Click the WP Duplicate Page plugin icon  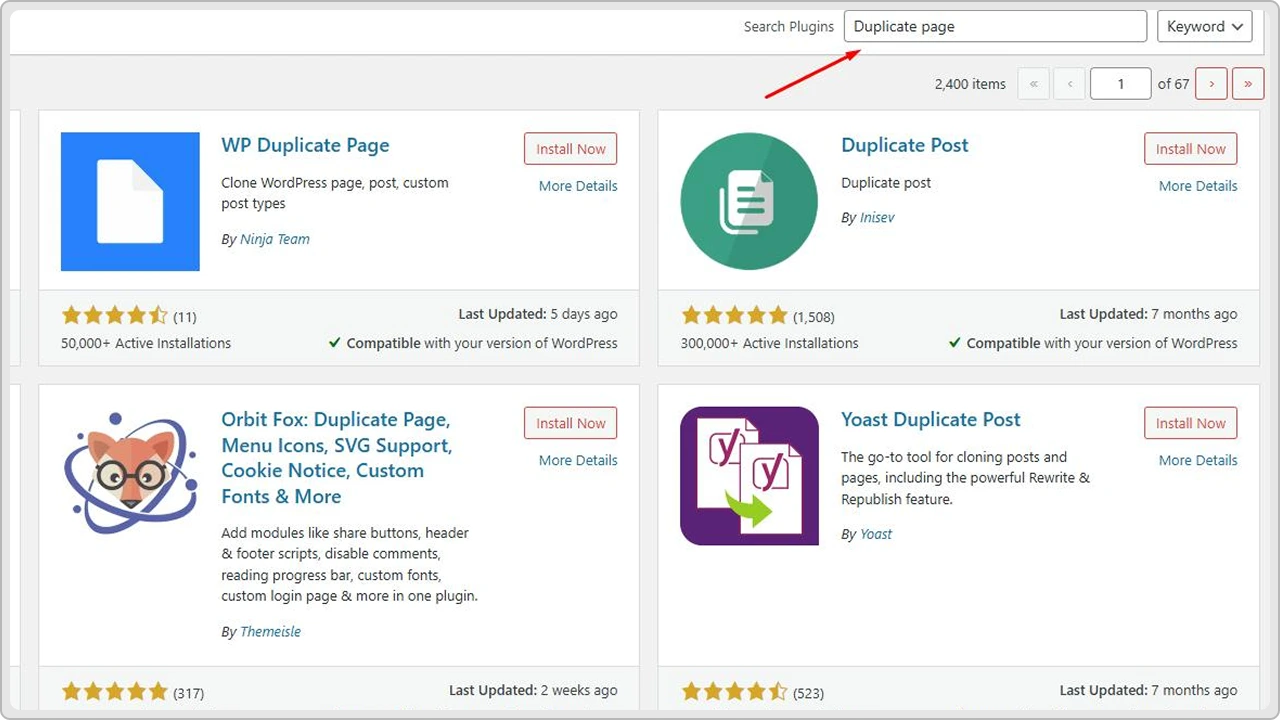[129, 201]
